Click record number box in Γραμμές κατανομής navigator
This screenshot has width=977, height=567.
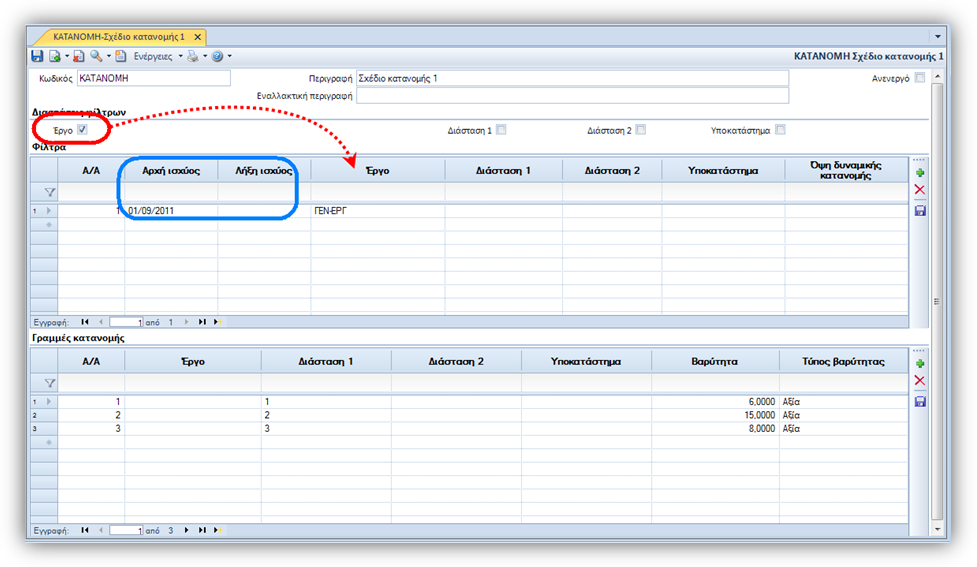coord(126,530)
